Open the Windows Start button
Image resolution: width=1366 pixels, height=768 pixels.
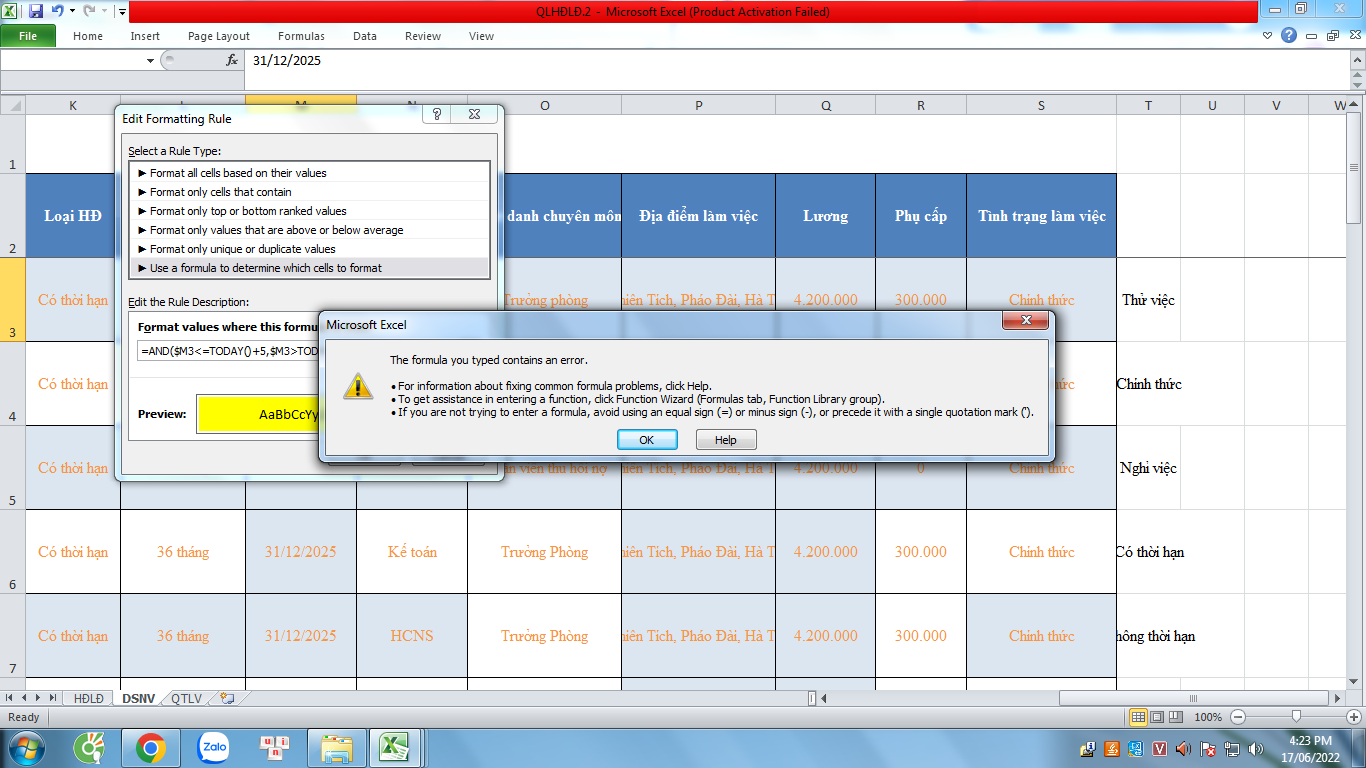26,747
